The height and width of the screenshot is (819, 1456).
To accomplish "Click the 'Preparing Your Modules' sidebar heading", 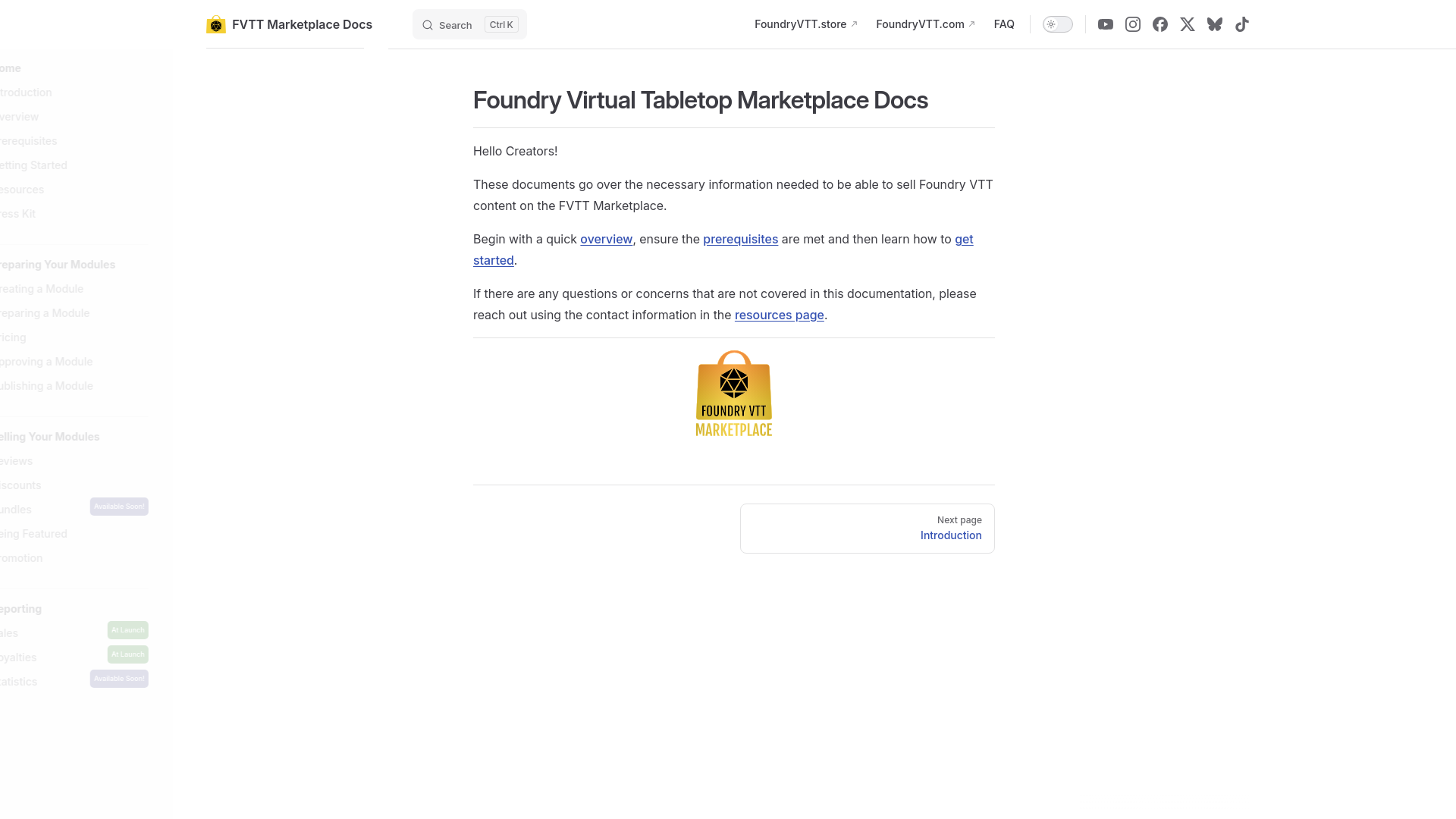I will pos(58,265).
